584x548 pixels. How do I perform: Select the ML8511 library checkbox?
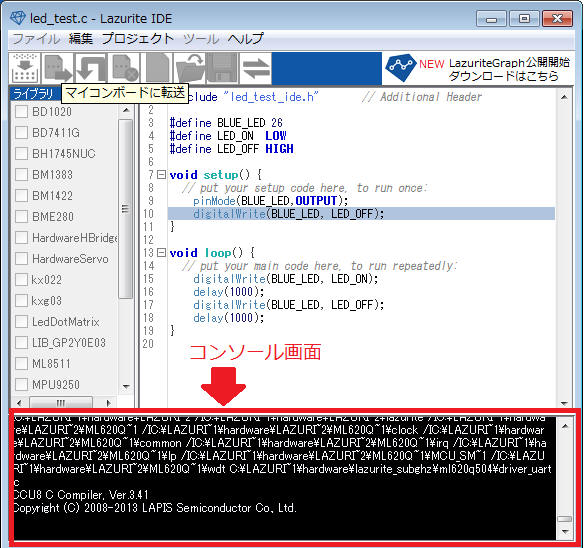click(x=22, y=363)
